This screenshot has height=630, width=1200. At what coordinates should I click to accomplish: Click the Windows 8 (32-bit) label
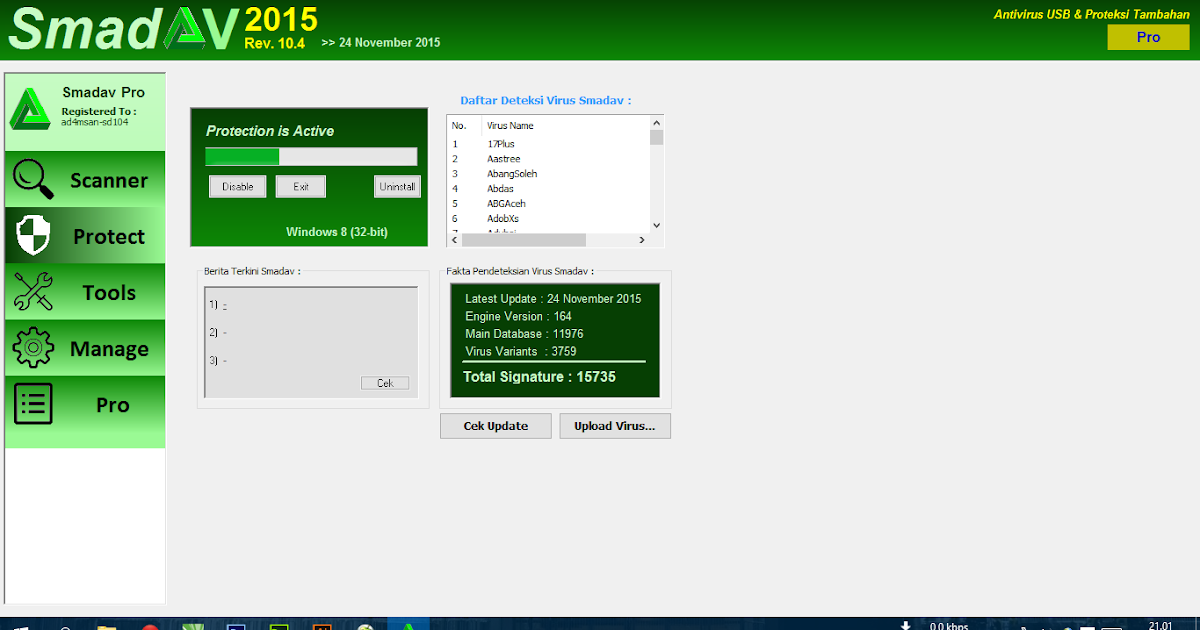pyautogui.click(x=337, y=232)
